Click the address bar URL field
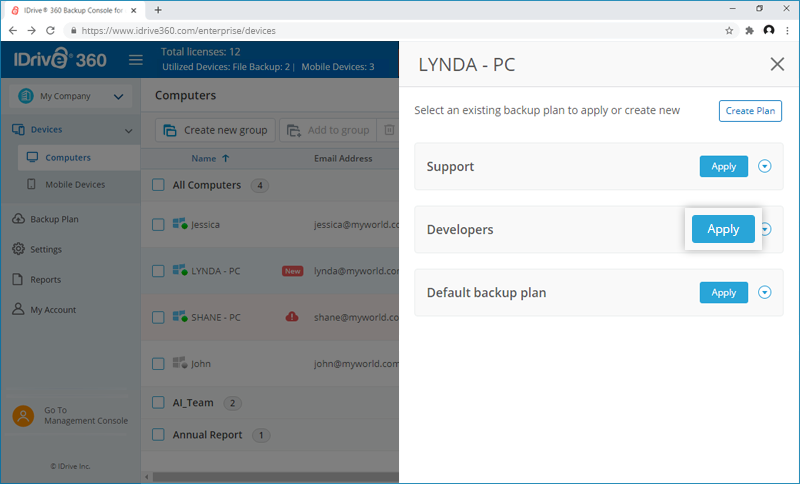 [400, 30]
